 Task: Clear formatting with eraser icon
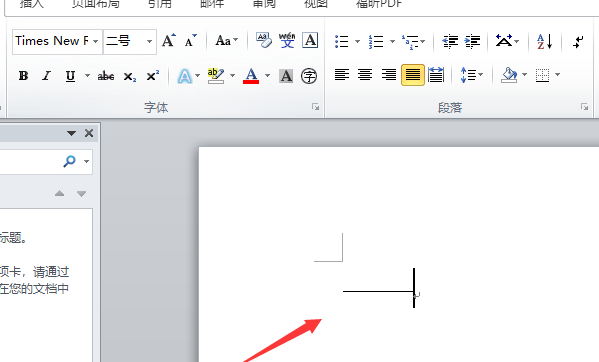tap(264, 40)
